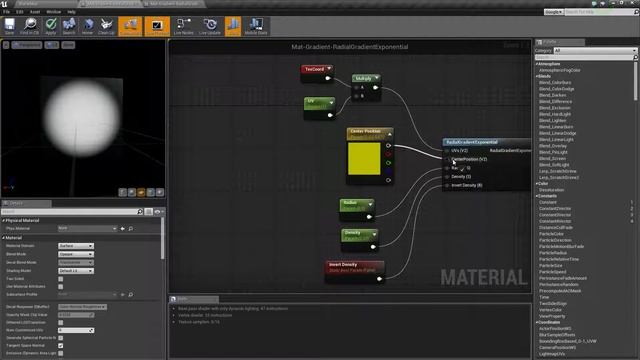Click Mobile Stats toolbar icon
Viewport: 640px width, 360px height.
pyautogui.click(x=256, y=26)
